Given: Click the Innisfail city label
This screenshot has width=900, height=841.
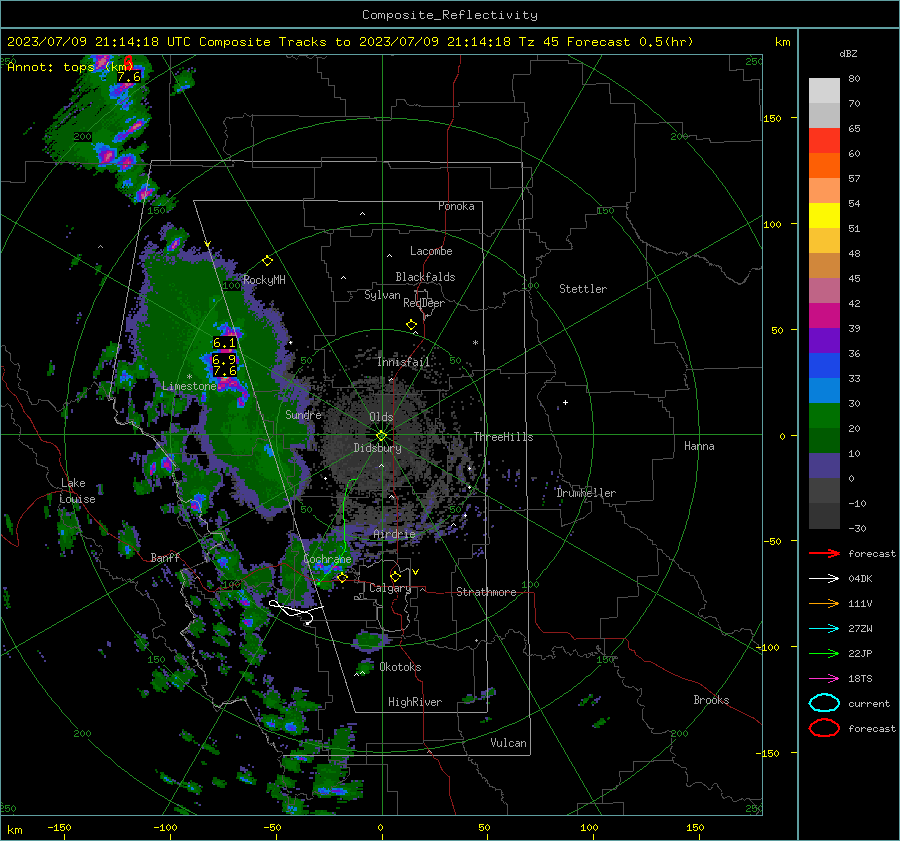Looking at the screenshot, I should pyautogui.click(x=403, y=362).
